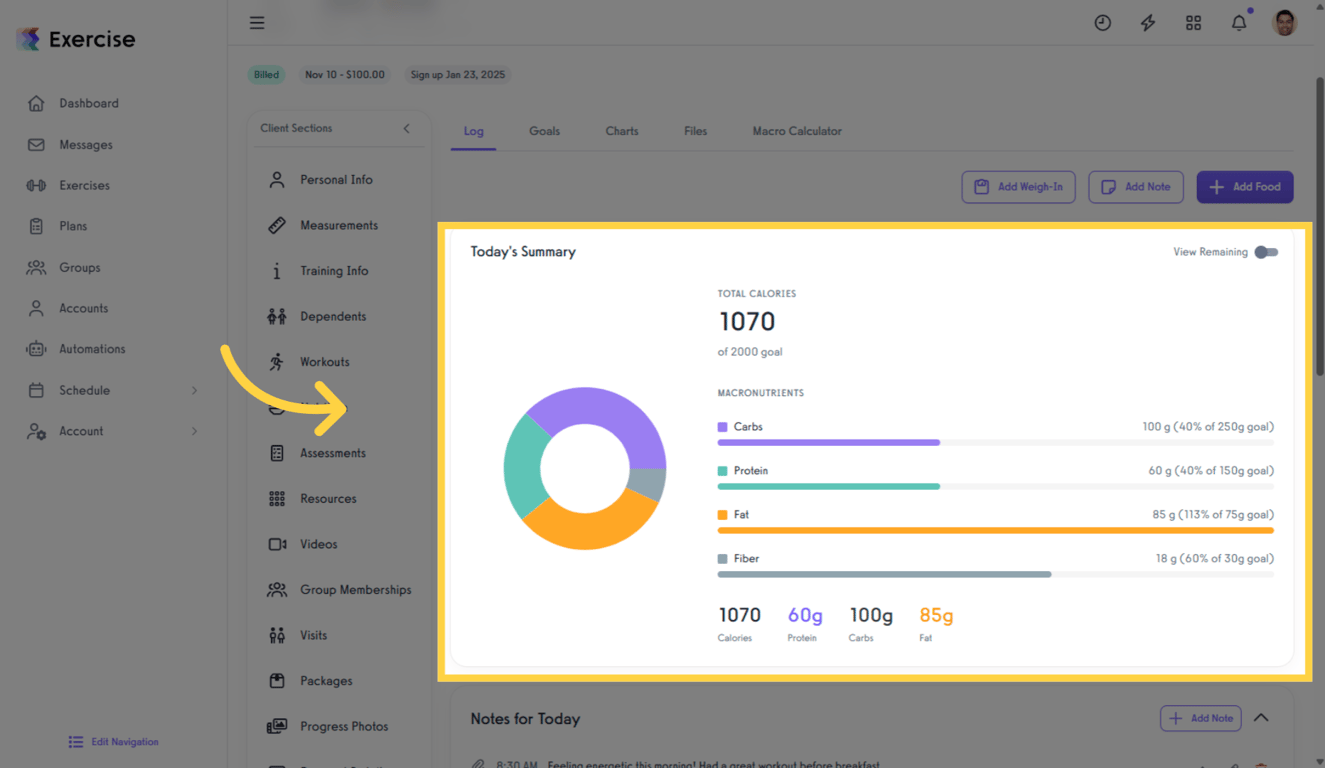Viewport: 1325px width, 768px height.
Task: Click the Add Weigh-In button
Action: 1018,187
